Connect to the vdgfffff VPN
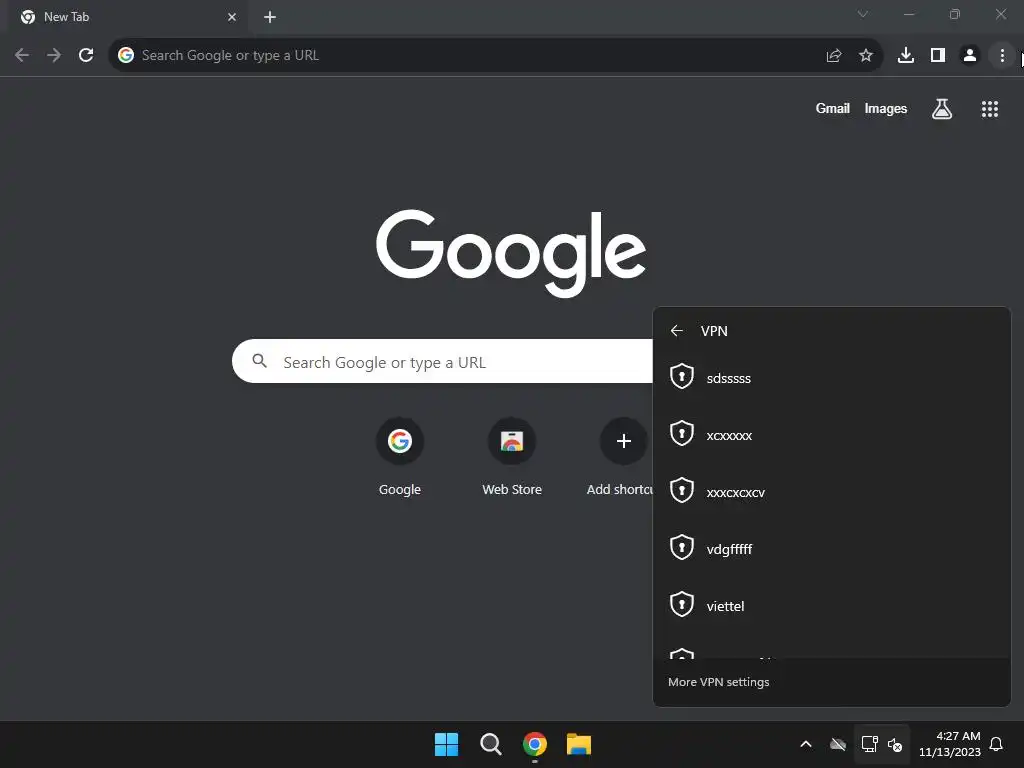 [831, 549]
